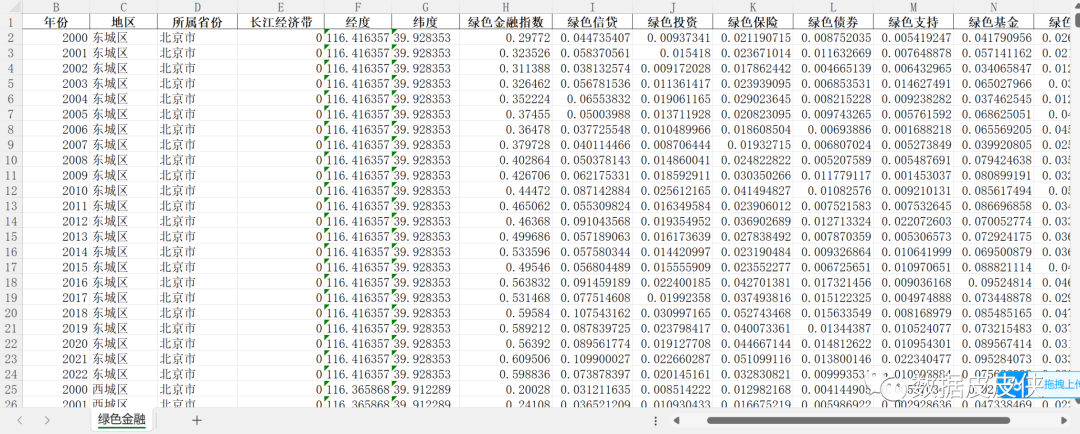Click the 绿色债券 header cell

833,21
